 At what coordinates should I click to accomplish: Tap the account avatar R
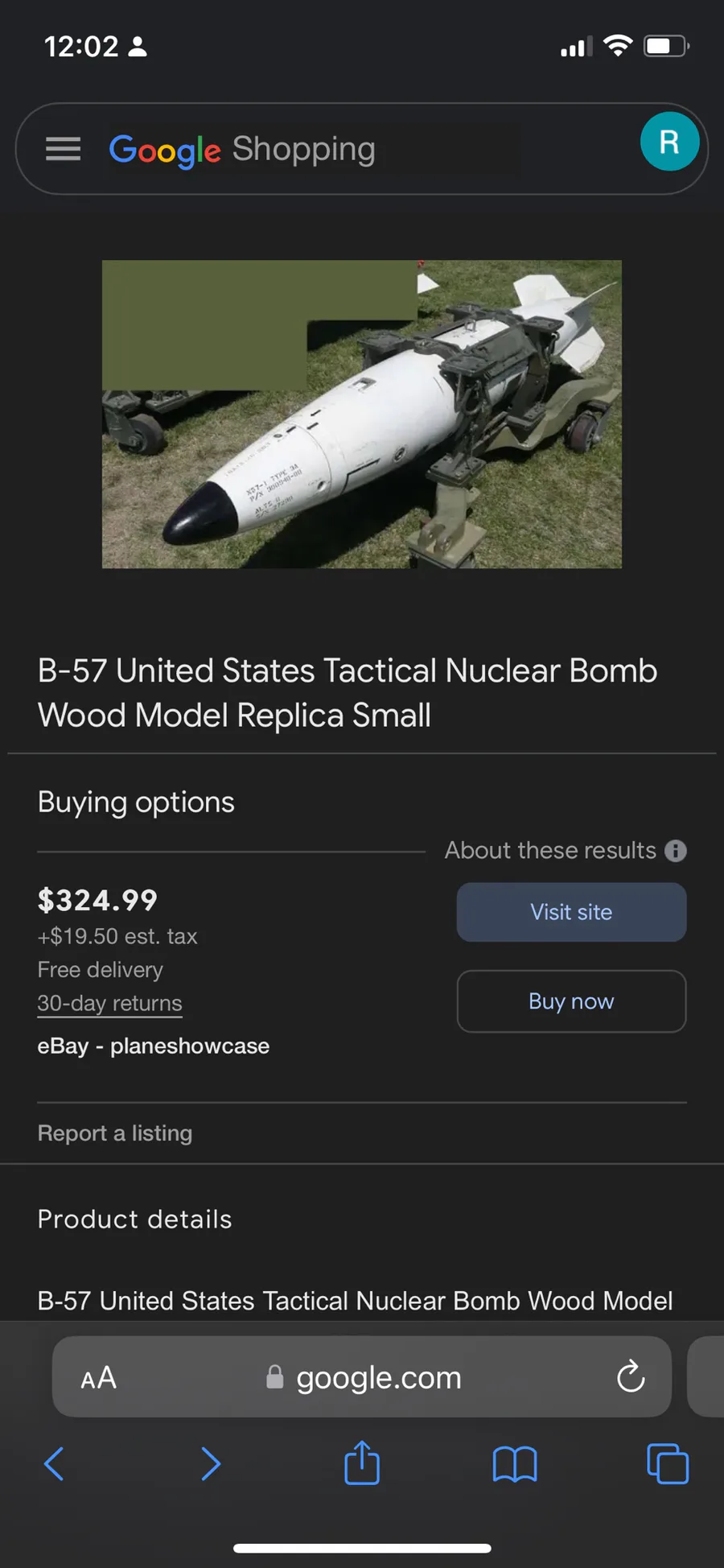coord(669,142)
